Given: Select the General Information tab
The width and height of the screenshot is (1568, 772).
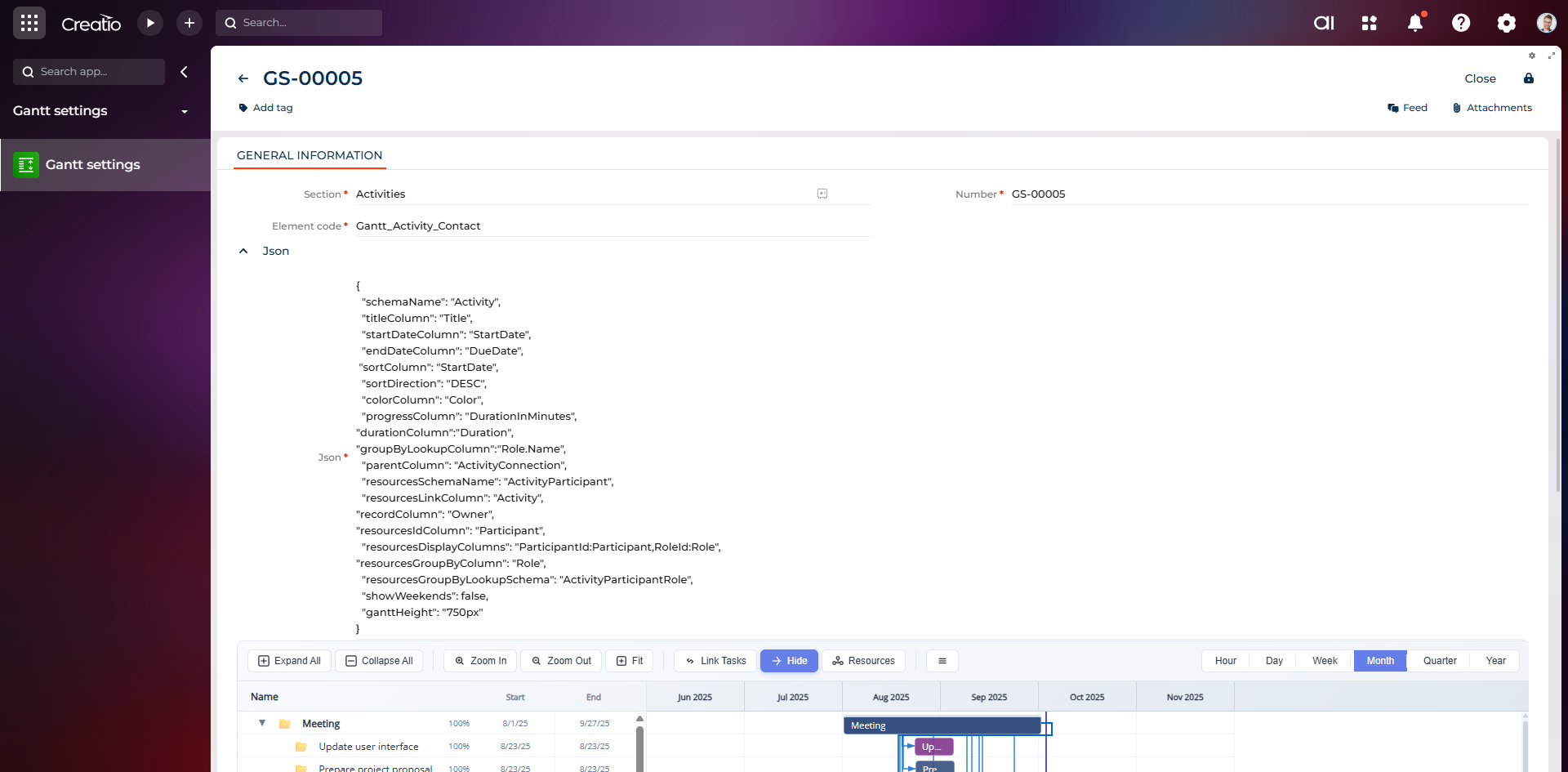Looking at the screenshot, I should [310, 155].
